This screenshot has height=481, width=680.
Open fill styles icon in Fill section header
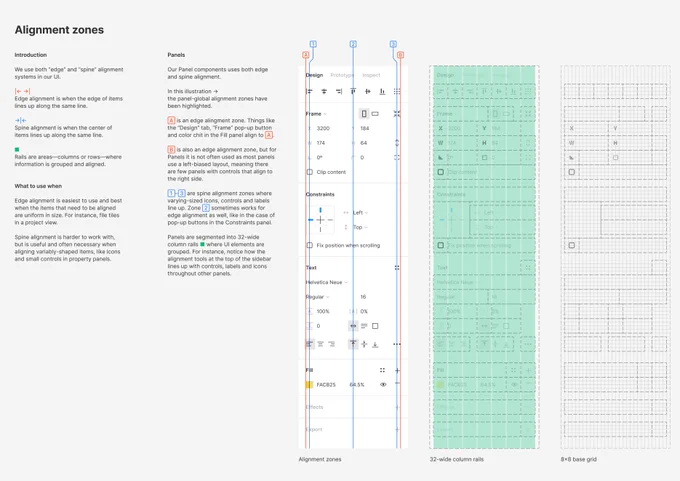(x=382, y=370)
